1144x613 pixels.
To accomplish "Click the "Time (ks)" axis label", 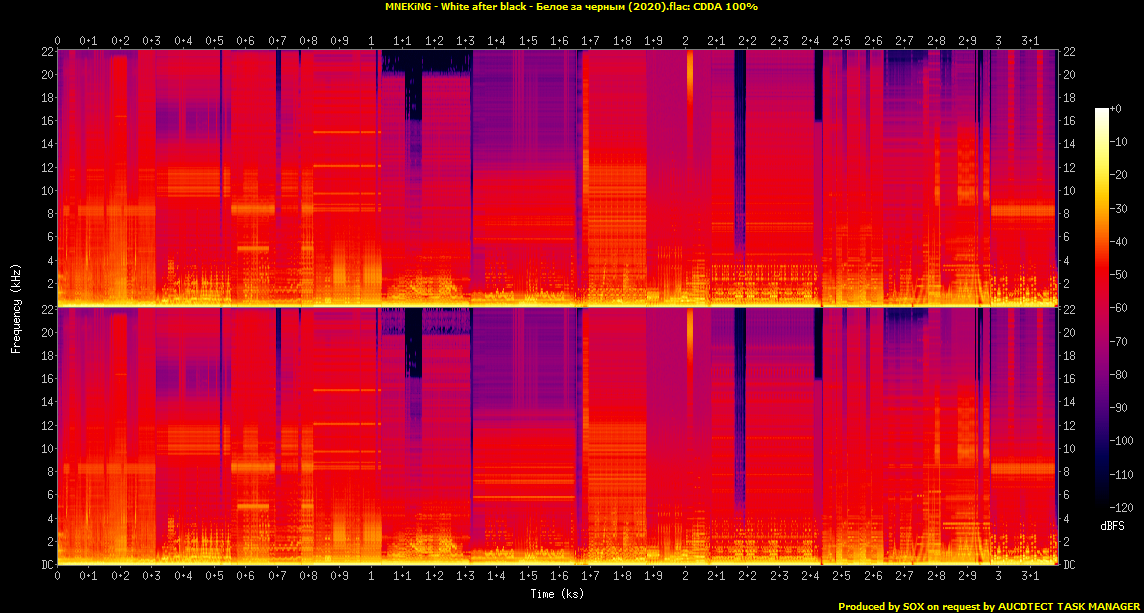I will (557, 594).
